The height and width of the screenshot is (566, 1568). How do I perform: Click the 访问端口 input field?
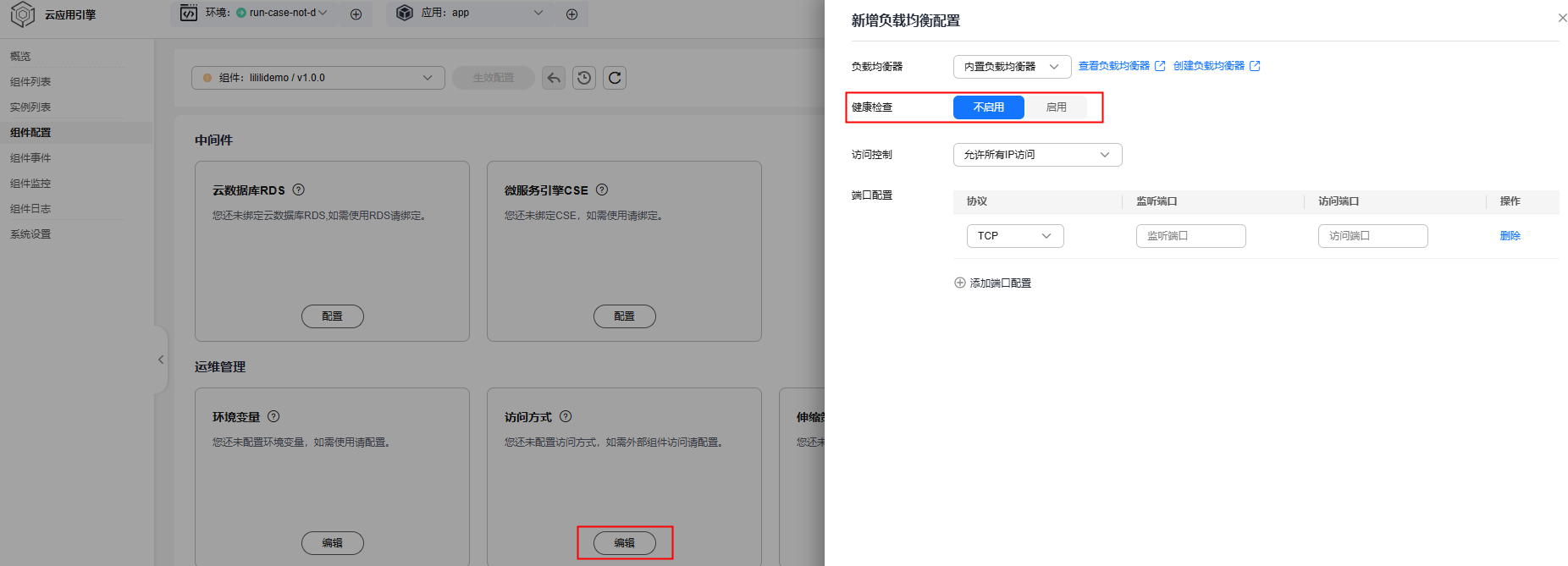click(1372, 236)
